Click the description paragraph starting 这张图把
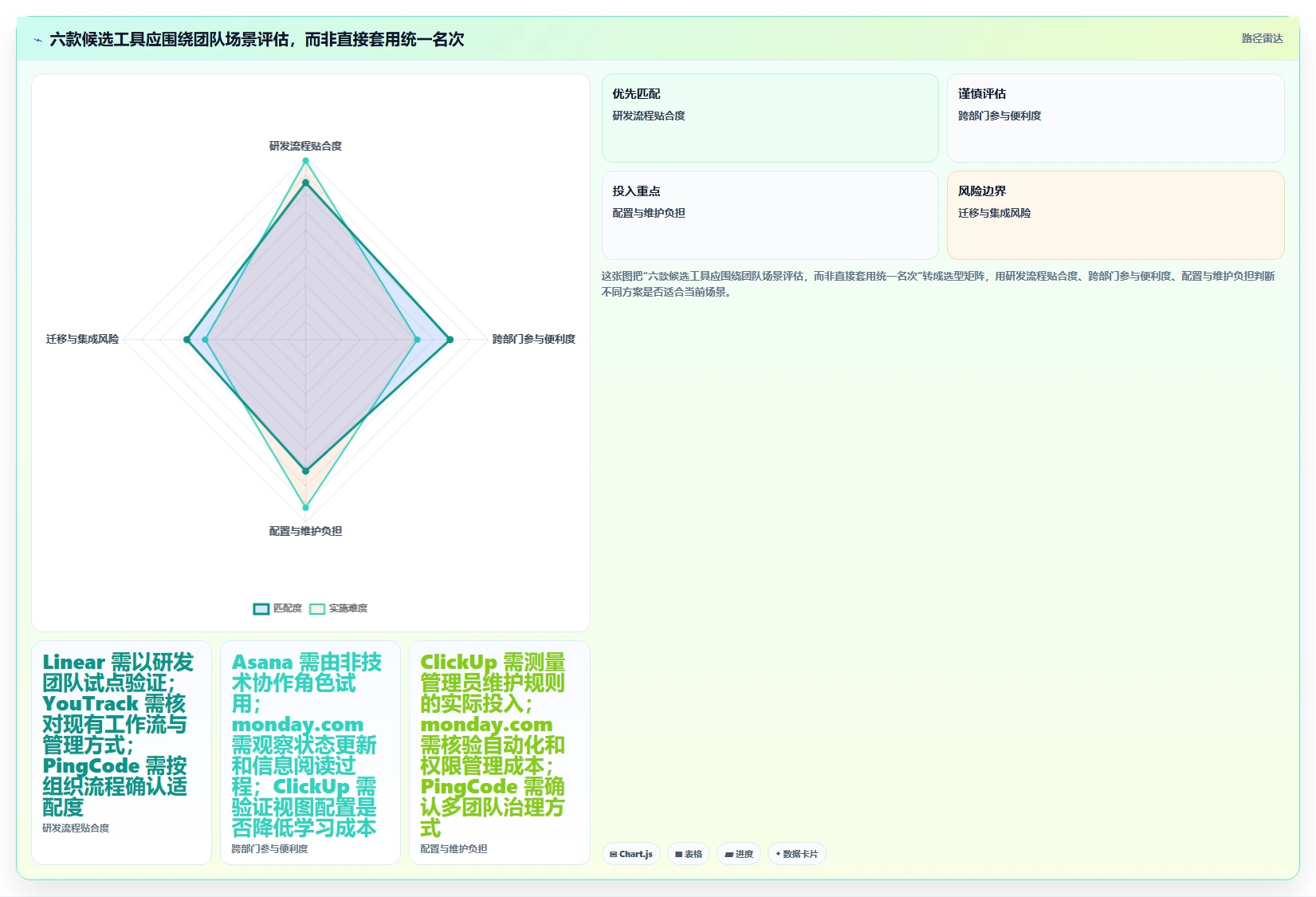The height and width of the screenshot is (897, 1316). (x=938, y=284)
